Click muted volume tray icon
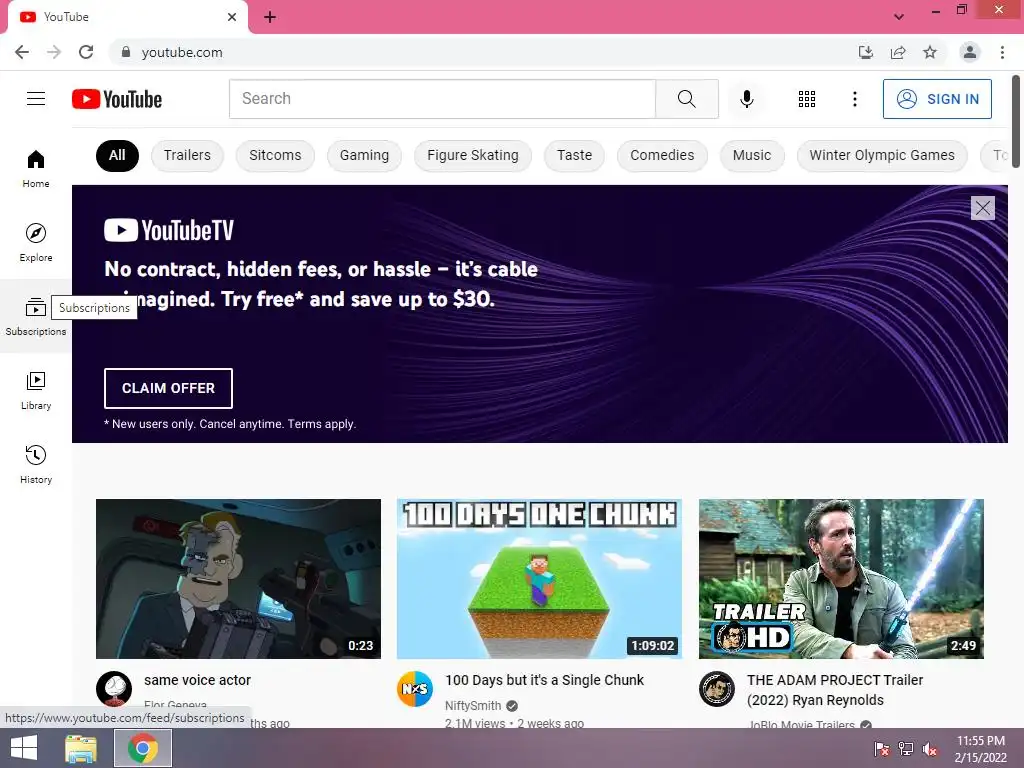 (931, 749)
